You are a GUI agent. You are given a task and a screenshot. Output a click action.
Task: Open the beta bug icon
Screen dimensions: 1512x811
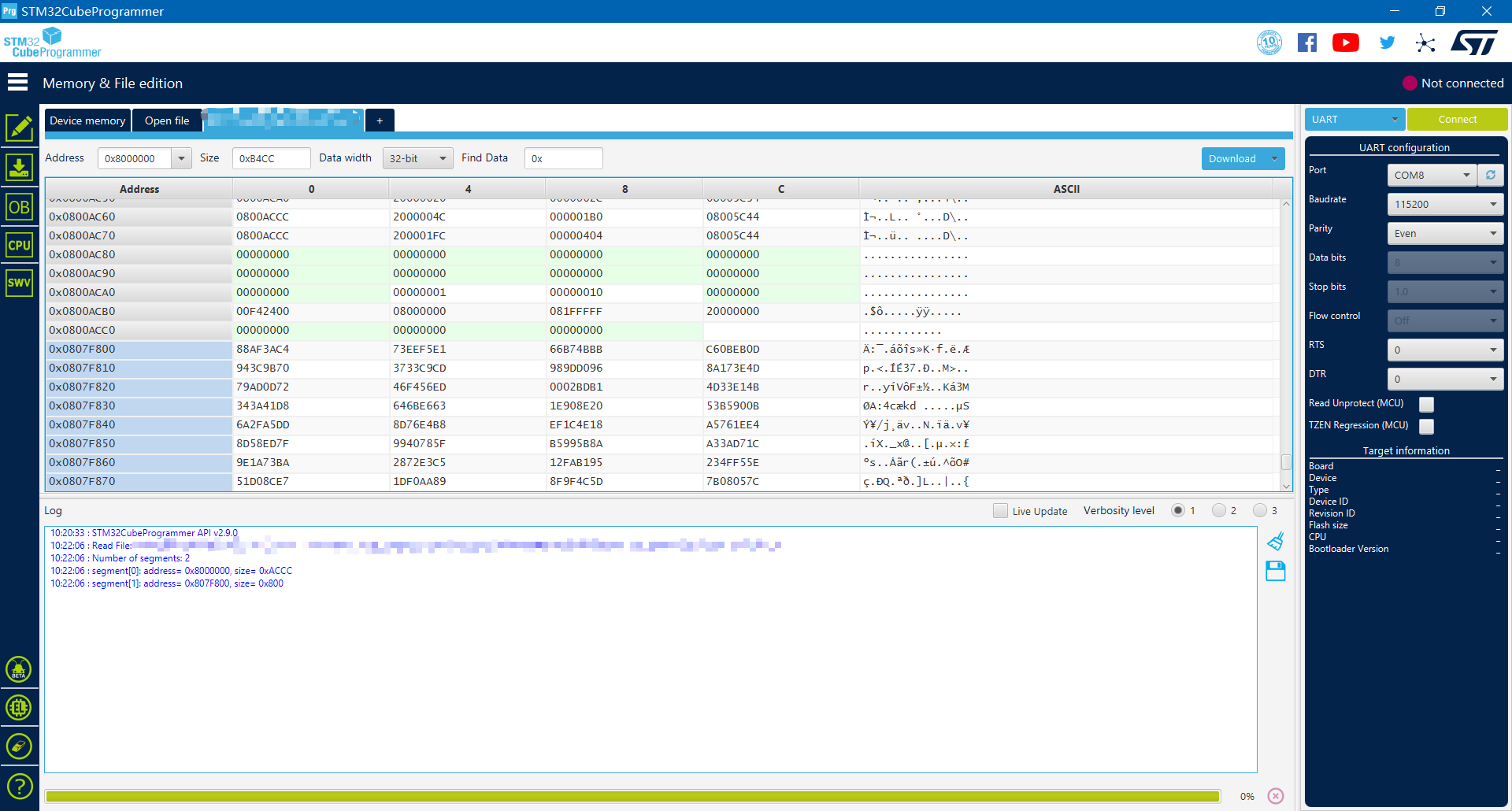pyautogui.click(x=19, y=670)
